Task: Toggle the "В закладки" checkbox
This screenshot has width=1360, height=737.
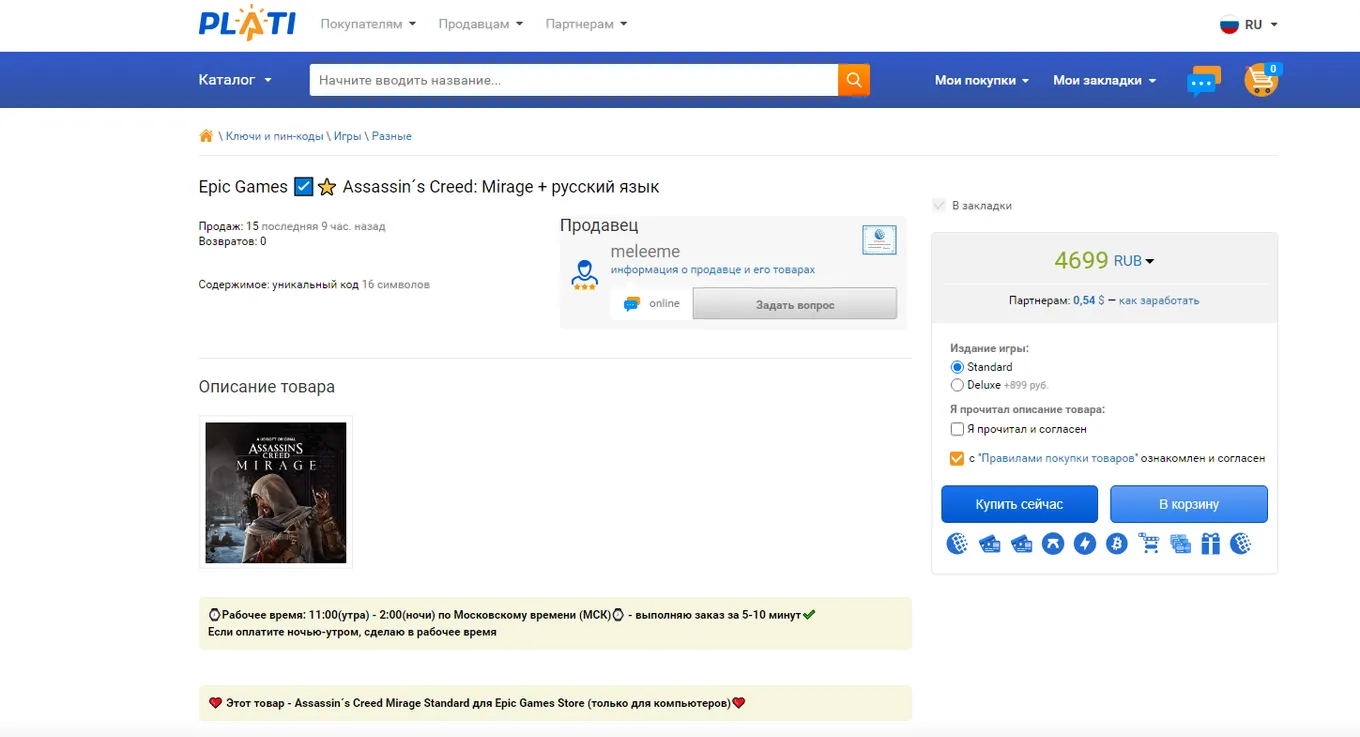Action: click(938, 206)
